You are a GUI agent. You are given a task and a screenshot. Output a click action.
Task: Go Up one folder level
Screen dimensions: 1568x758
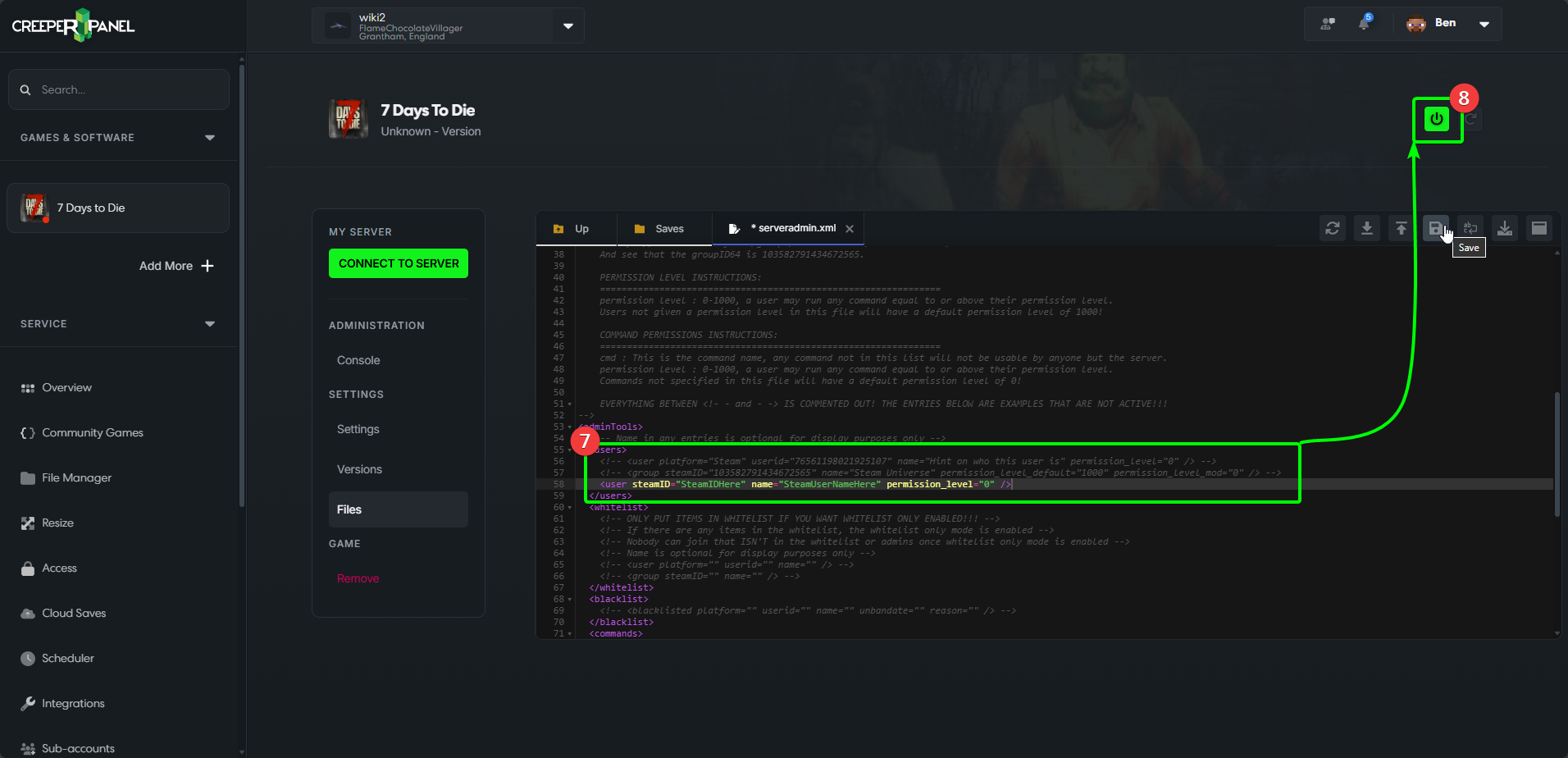pos(572,229)
